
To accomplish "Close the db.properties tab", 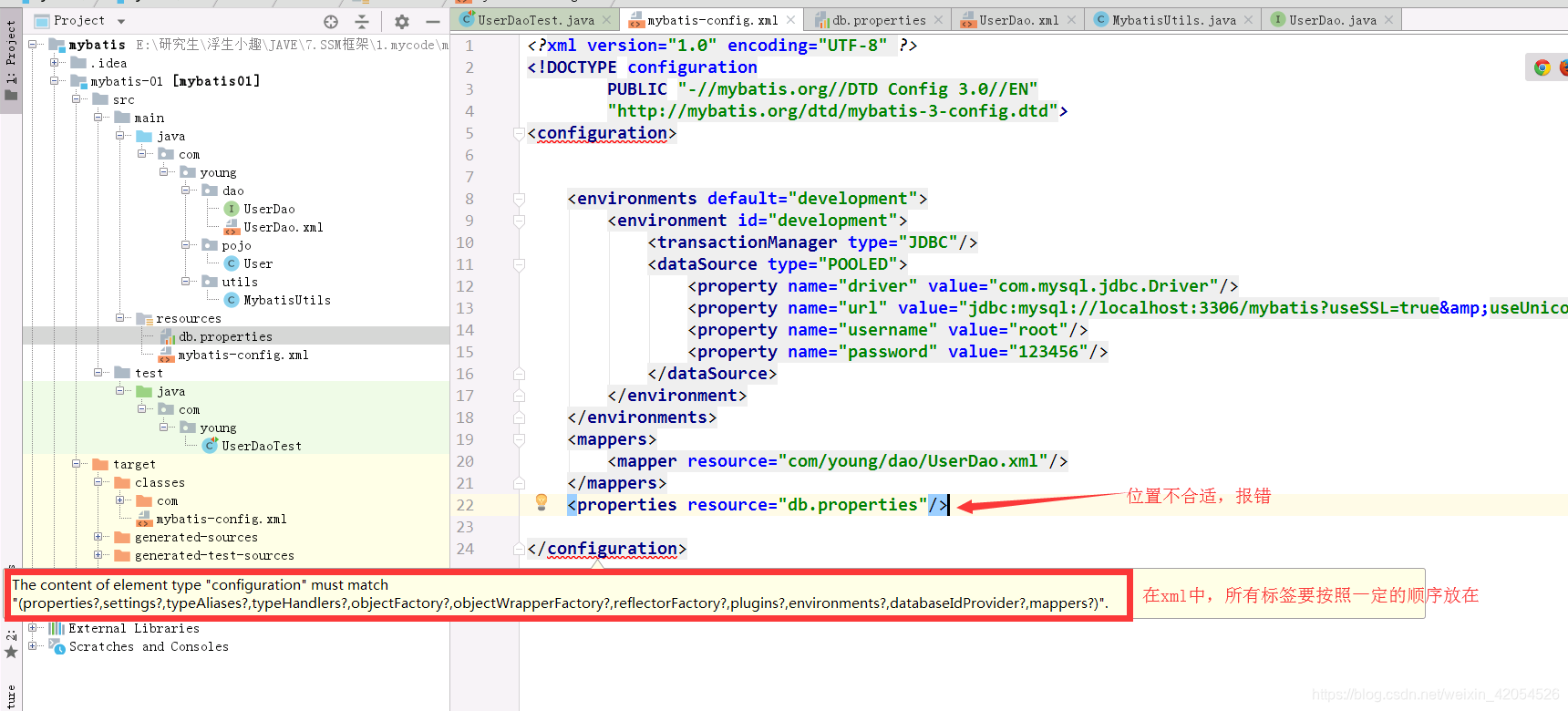I will (x=938, y=20).
